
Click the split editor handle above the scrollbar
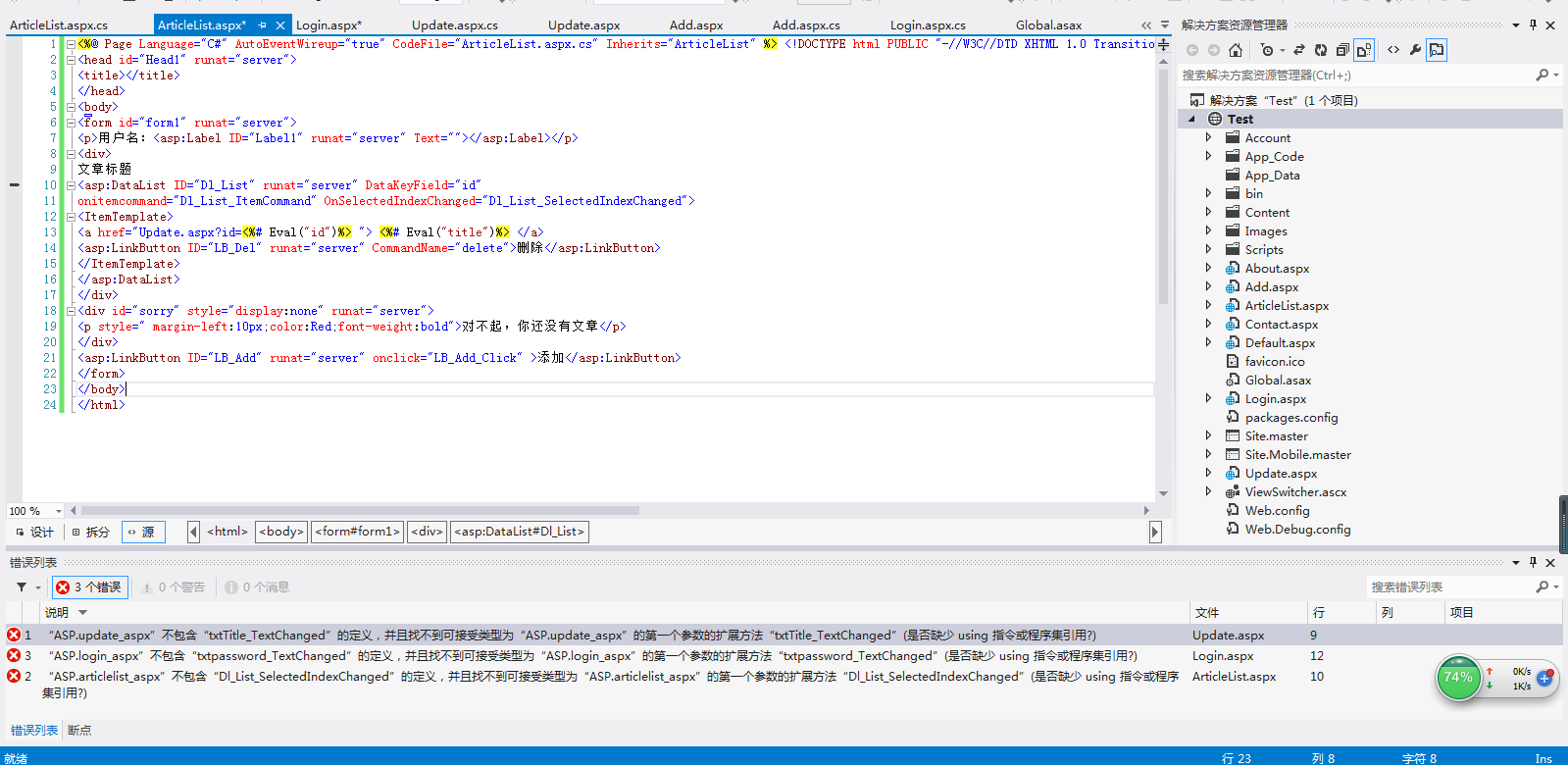pos(1163,44)
